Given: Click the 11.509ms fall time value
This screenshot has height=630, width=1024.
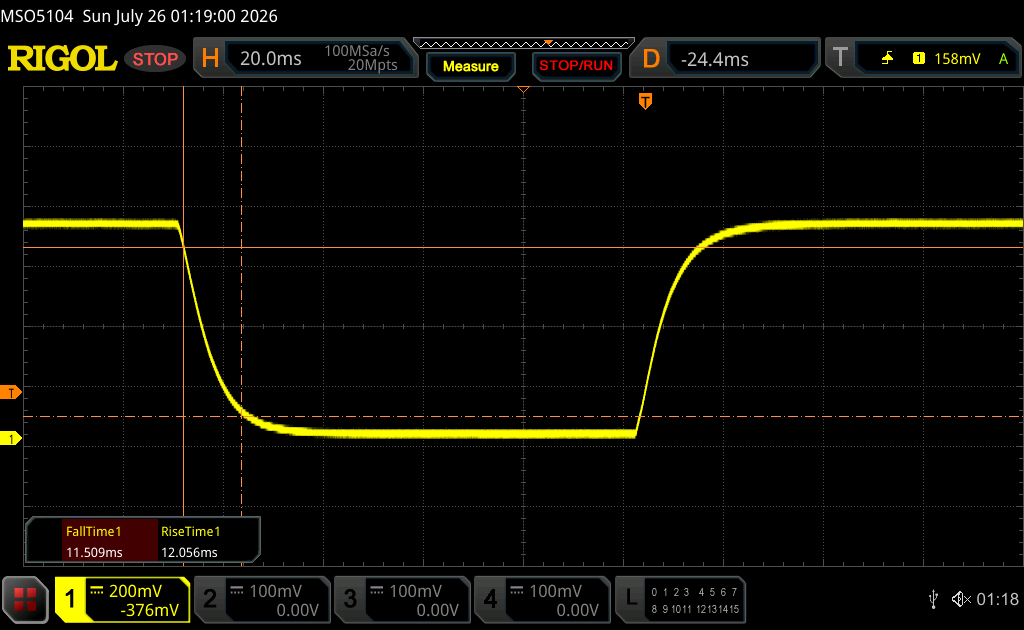Looking at the screenshot, I should pos(94,552).
